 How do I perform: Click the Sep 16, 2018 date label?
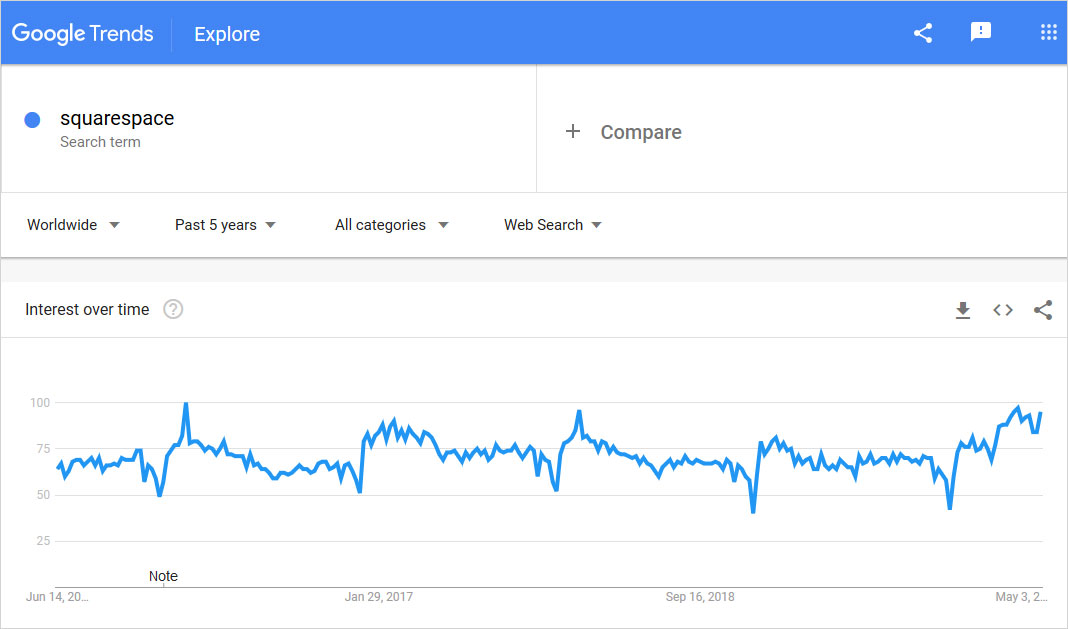pyautogui.click(x=700, y=597)
